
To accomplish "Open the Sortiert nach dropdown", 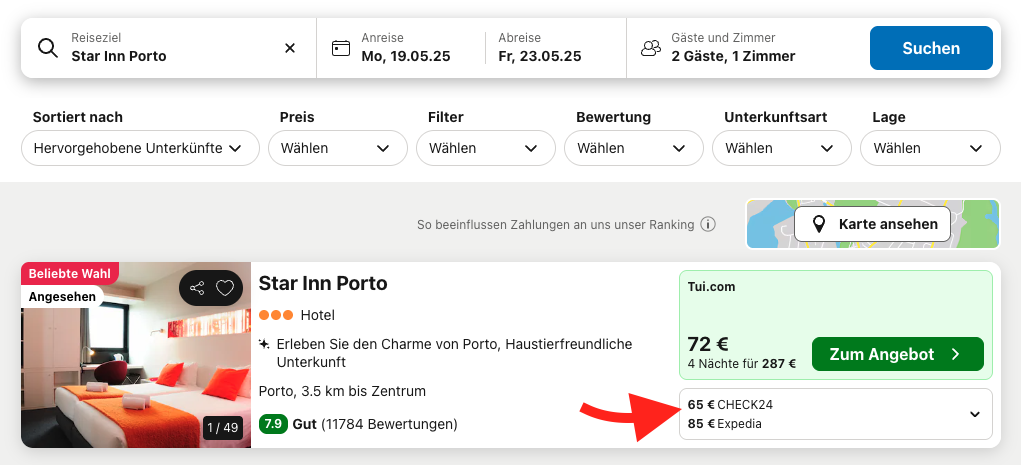I will [140, 148].
